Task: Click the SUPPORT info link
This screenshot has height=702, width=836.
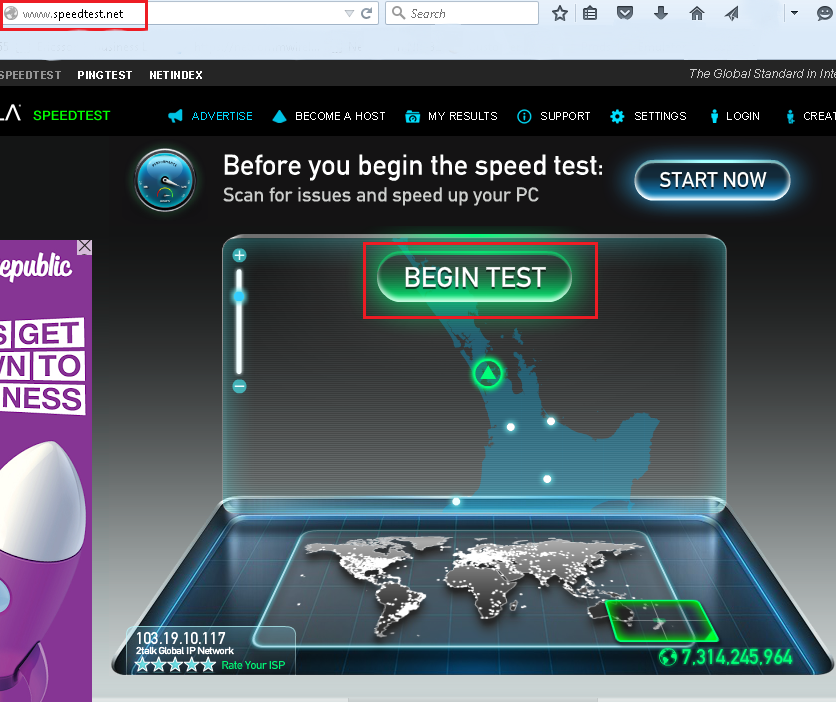Action: 553,116
